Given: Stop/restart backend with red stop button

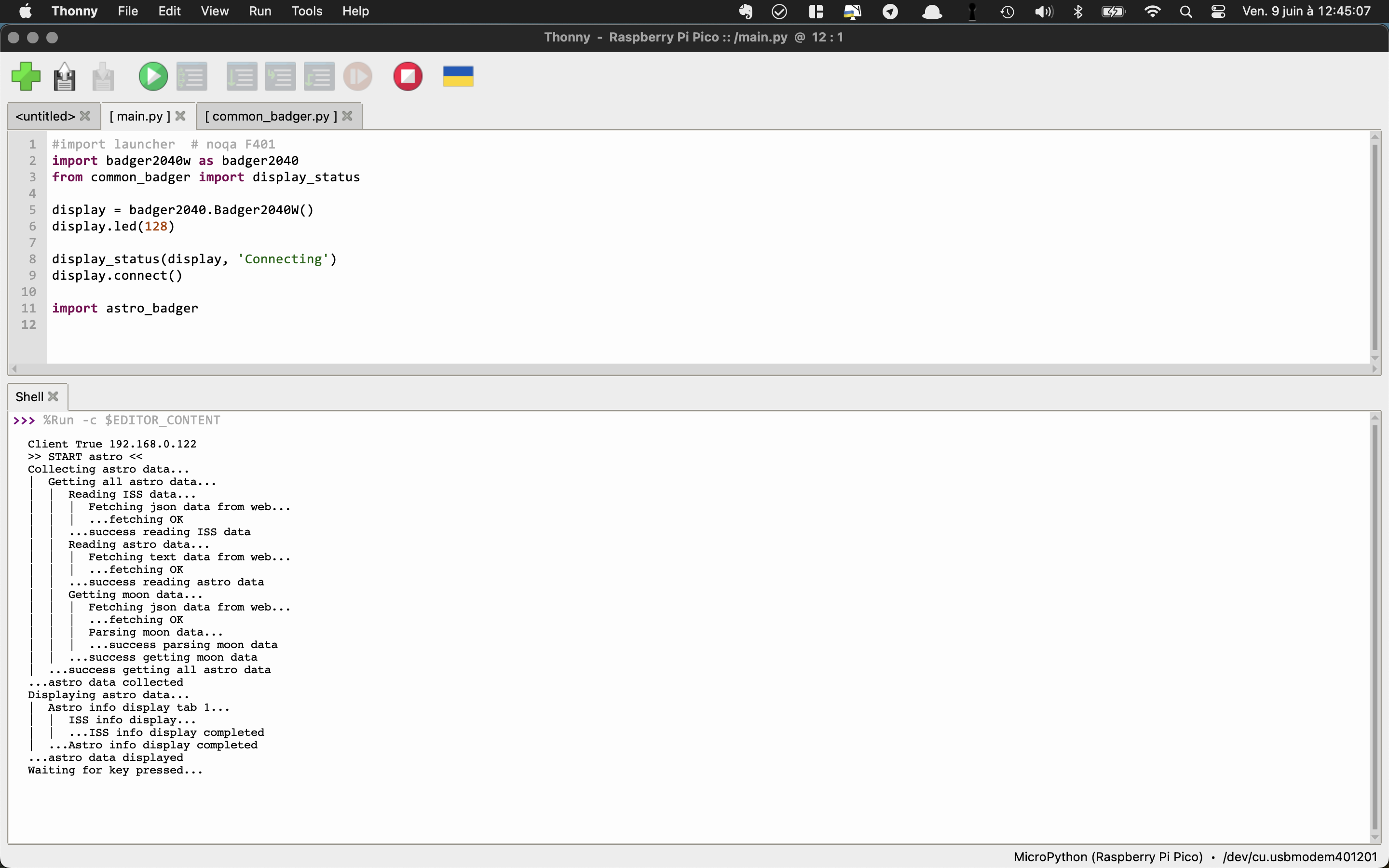Looking at the screenshot, I should [x=408, y=76].
